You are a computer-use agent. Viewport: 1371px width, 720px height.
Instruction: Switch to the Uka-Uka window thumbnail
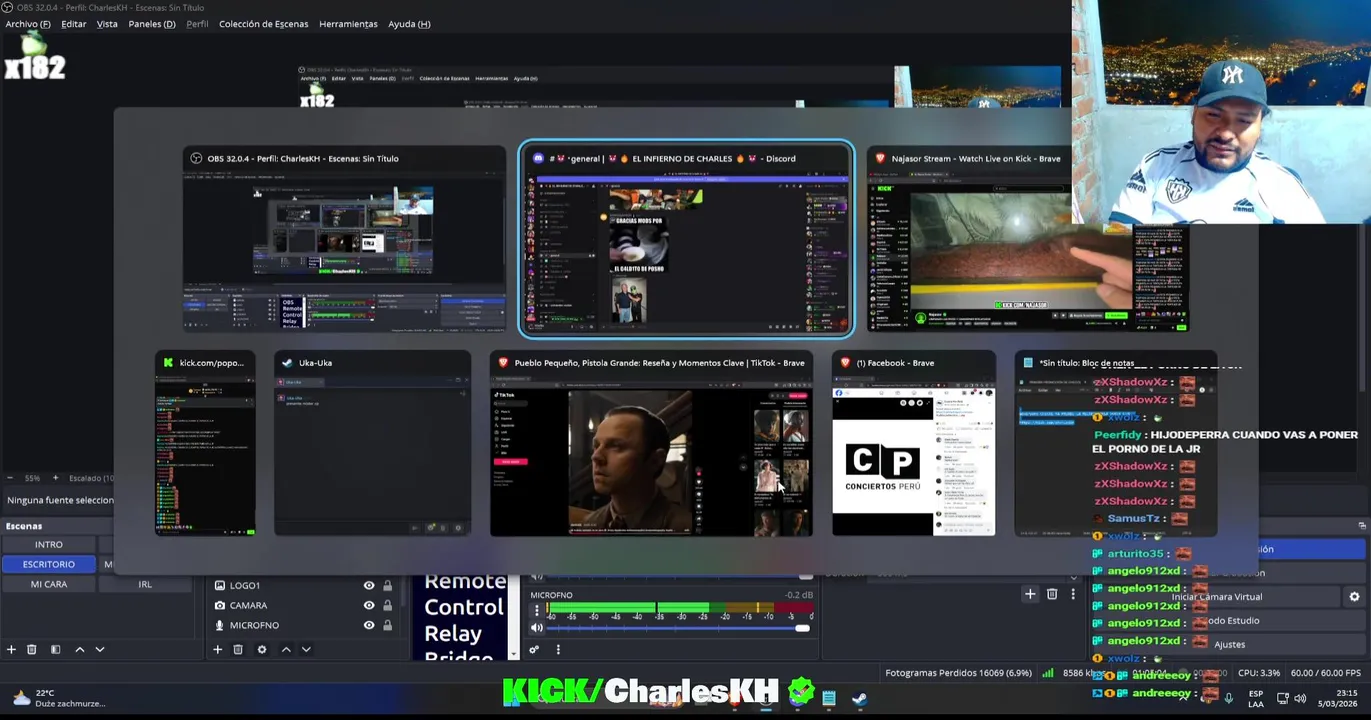point(372,445)
